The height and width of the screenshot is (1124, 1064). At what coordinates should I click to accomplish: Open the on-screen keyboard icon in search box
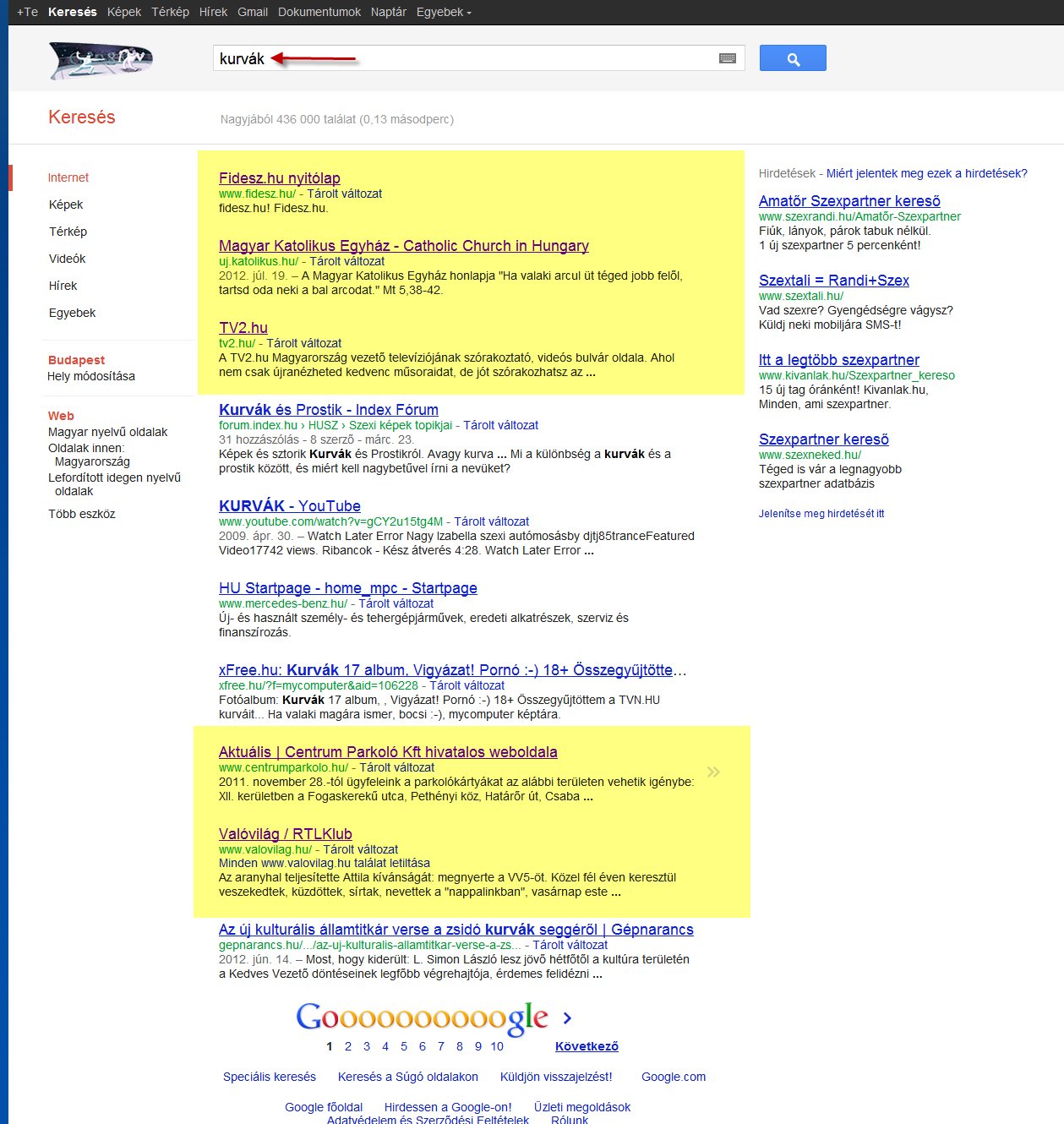pyautogui.click(x=726, y=58)
